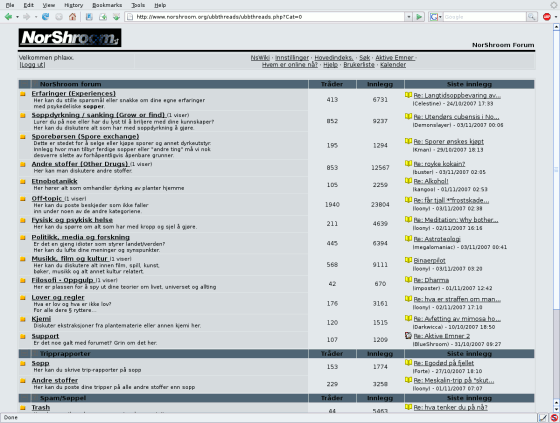The height and width of the screenshot is (423, 560).
Task: Click inside the Google search field
Action: click(485, 17)
